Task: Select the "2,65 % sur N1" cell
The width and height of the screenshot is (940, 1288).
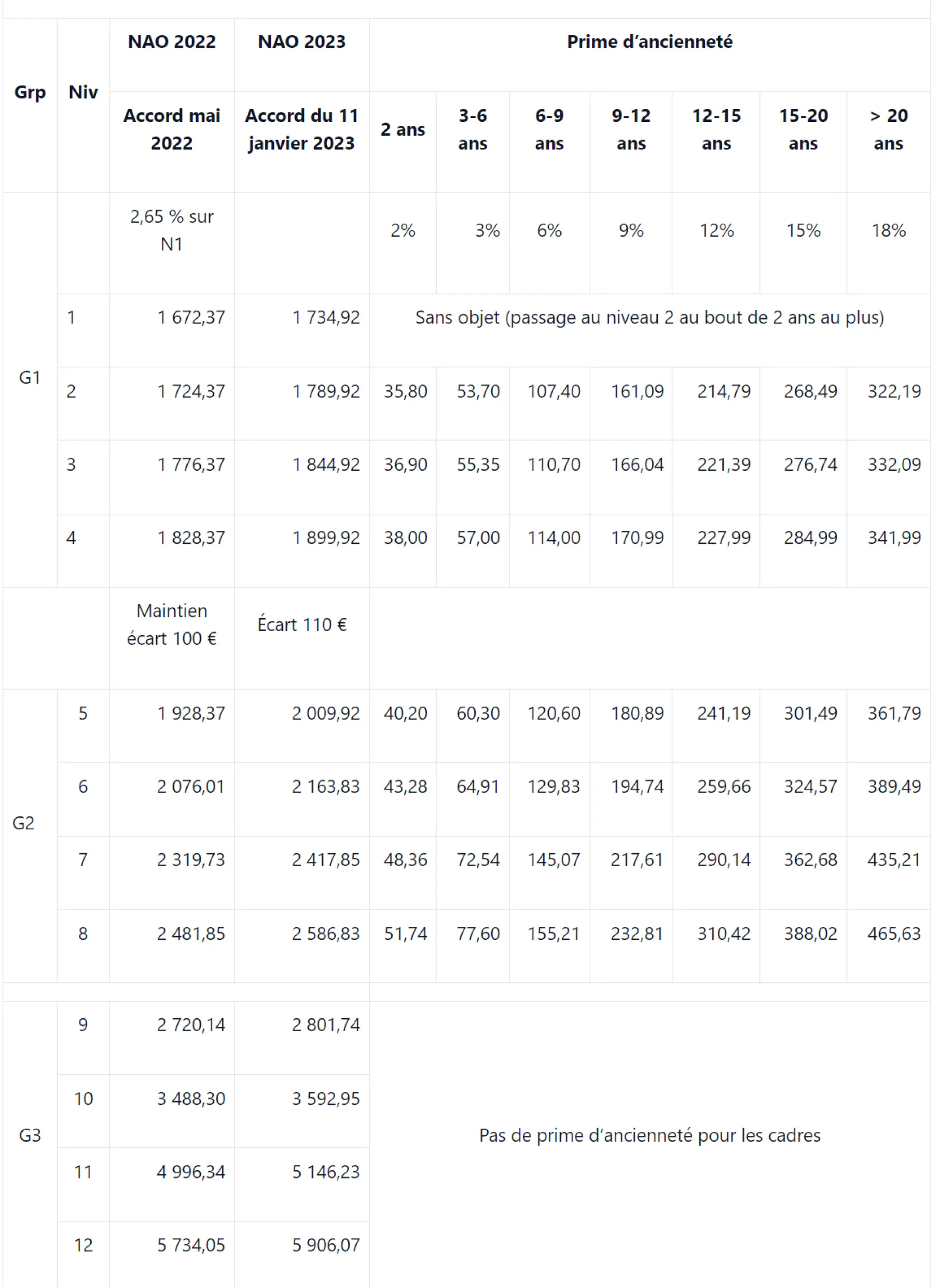Action: coord(171,230)
